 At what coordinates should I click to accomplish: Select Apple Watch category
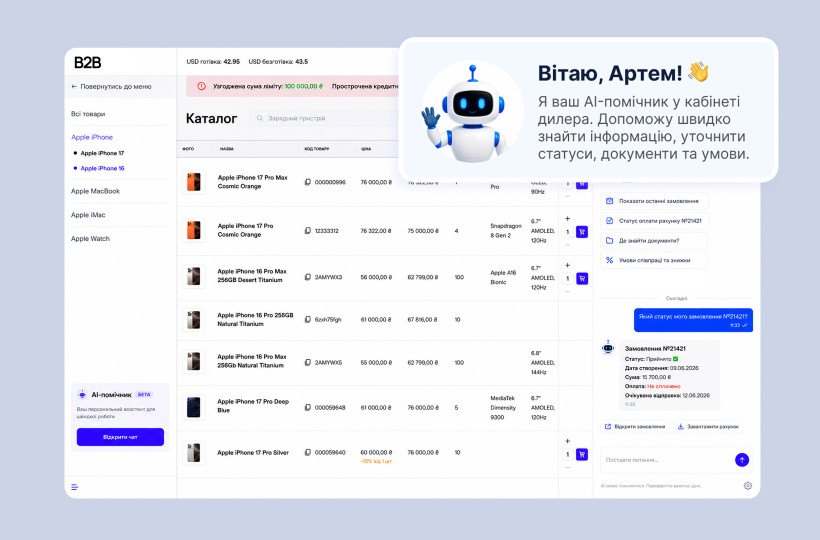[x=90, y=239]
